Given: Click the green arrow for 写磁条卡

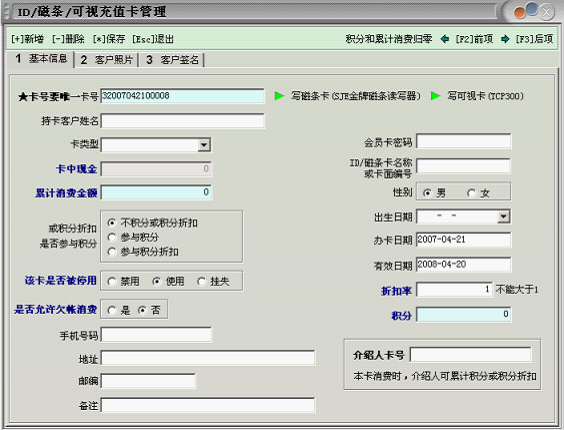Looking at the screenshot, I should pos(279,96).
